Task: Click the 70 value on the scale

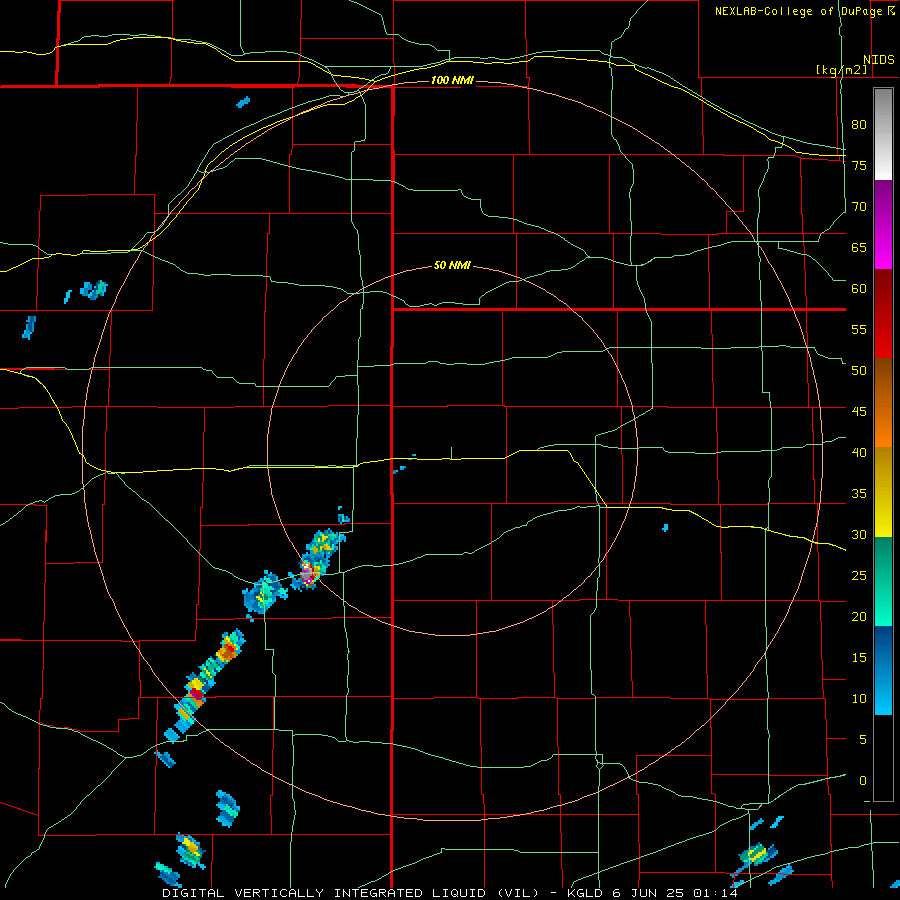Action: (x=859, y=207)
